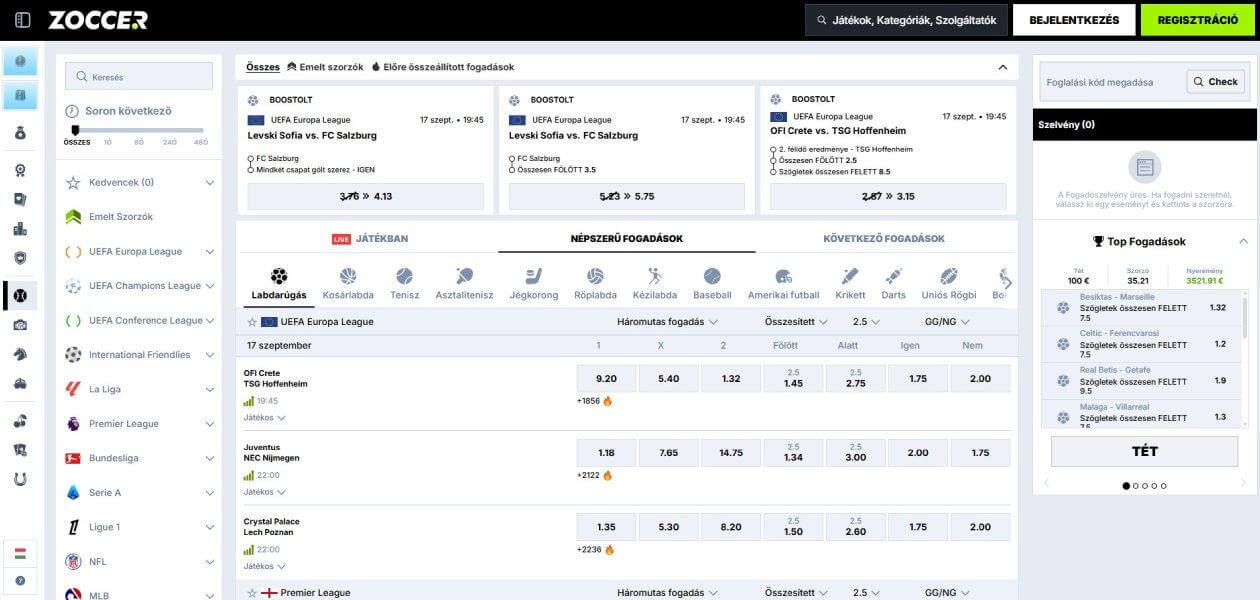
Task: Filter by Emelt szorzók tab
Action: point(325,67)
